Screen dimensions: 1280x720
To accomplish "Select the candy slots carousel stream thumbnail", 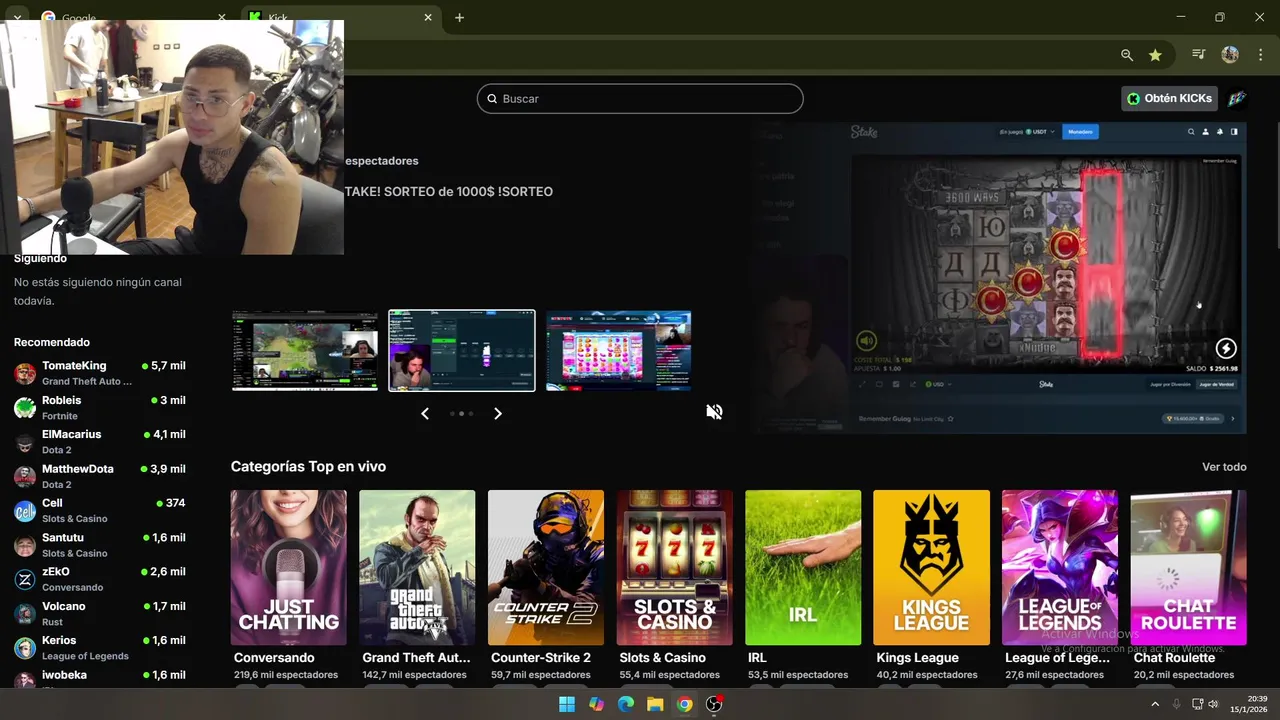I will tap(619, 350).
